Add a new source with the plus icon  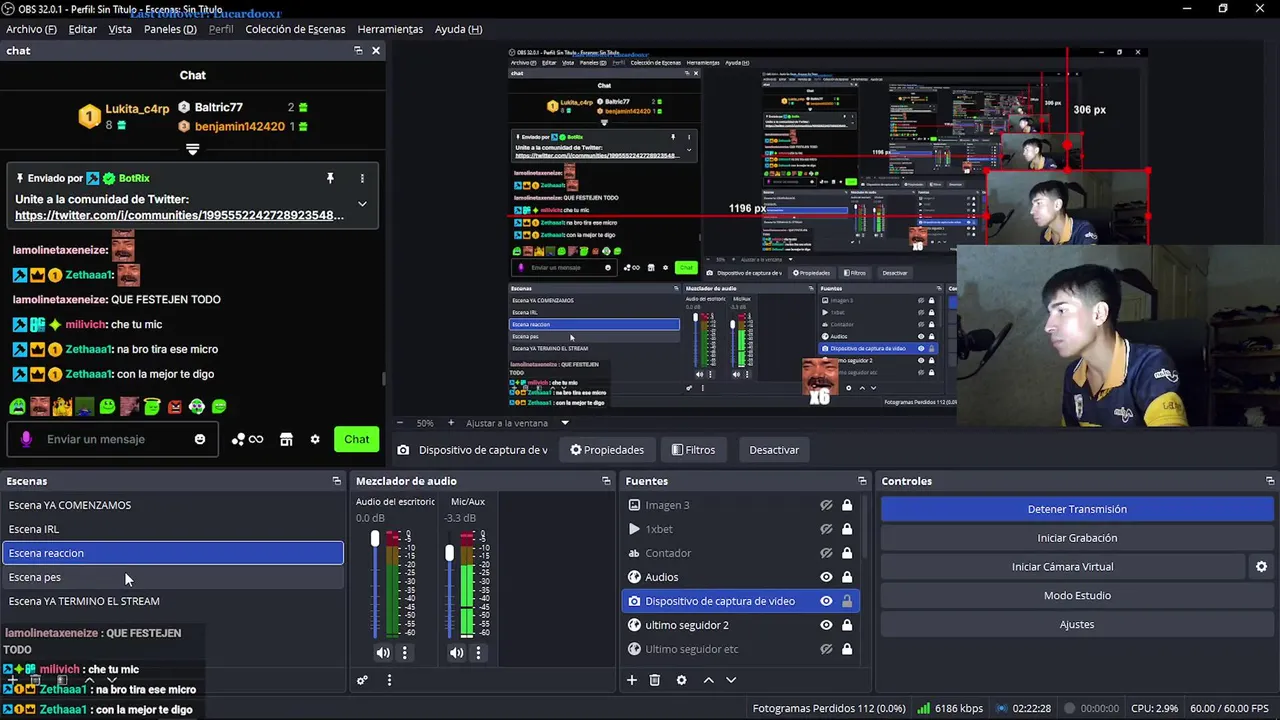click(x=632, y=680)
